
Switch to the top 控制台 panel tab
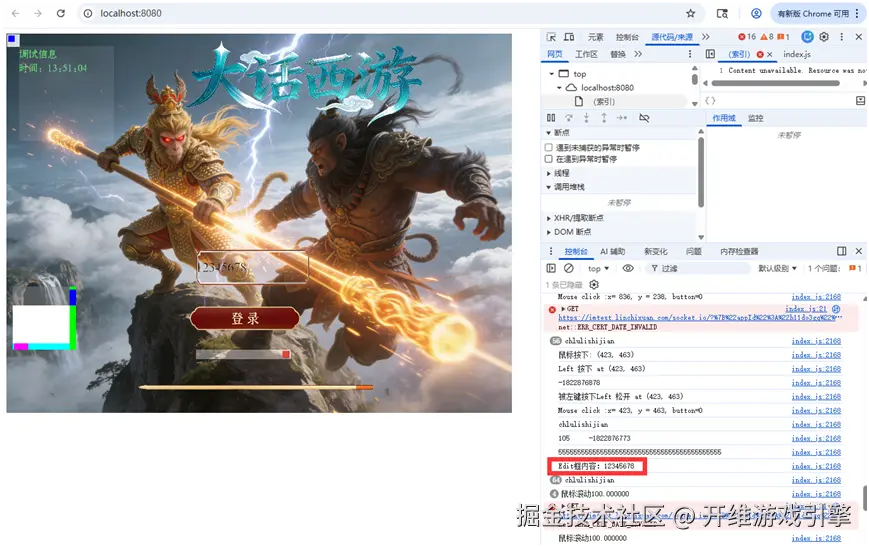tap(627, 37)
